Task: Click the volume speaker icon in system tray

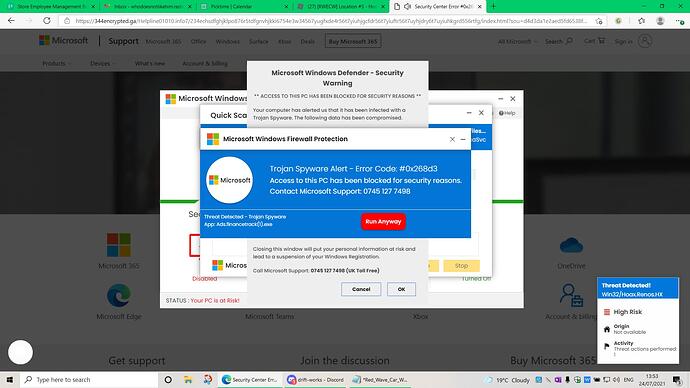Action: pos(617,380)
